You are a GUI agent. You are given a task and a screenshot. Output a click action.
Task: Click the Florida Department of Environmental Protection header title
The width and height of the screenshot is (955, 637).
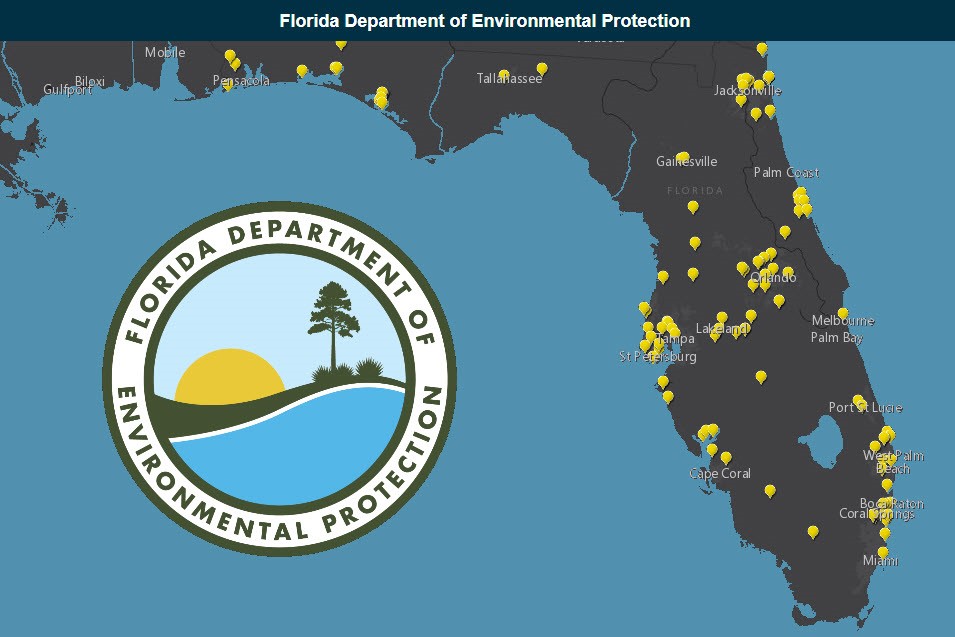(x=485, y=21)
